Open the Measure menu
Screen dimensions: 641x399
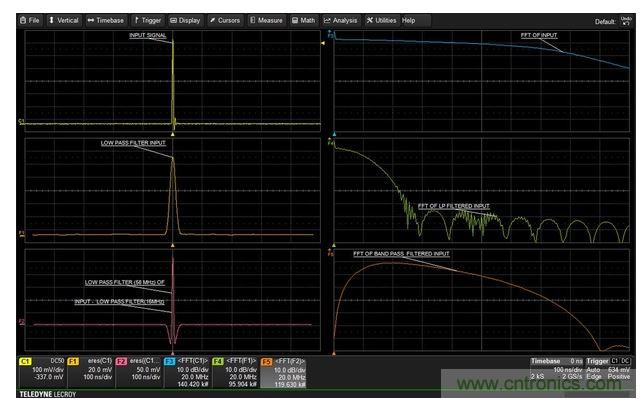tap(266, 20)
